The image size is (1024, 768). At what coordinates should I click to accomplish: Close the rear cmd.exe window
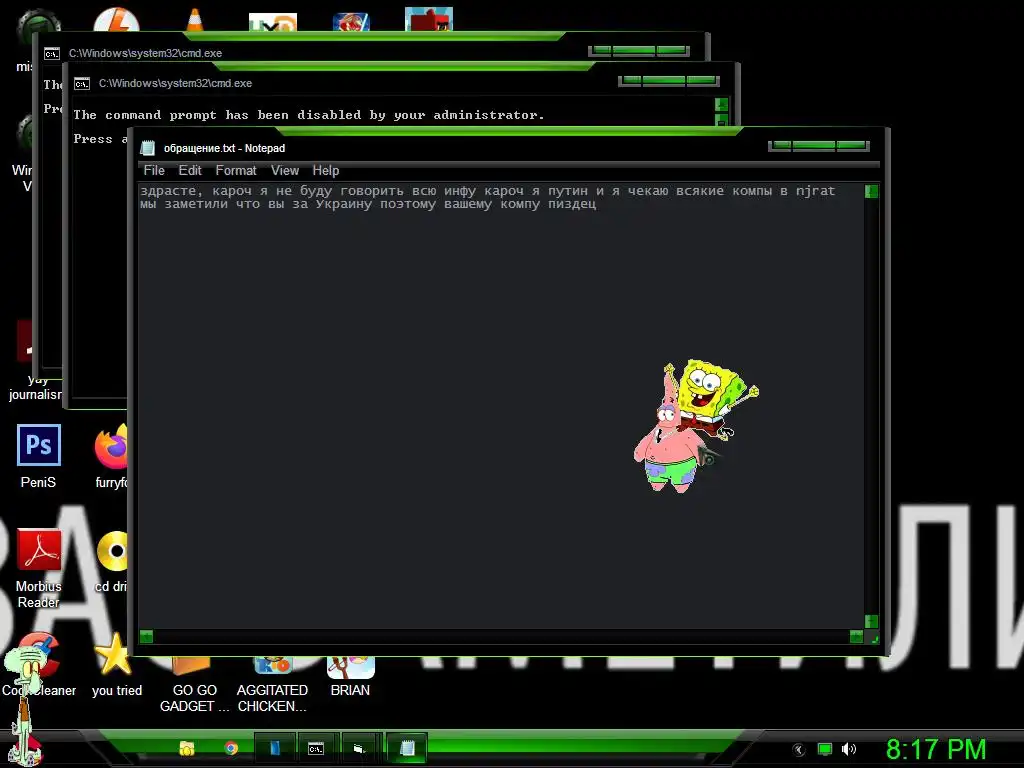click(672, 50)
